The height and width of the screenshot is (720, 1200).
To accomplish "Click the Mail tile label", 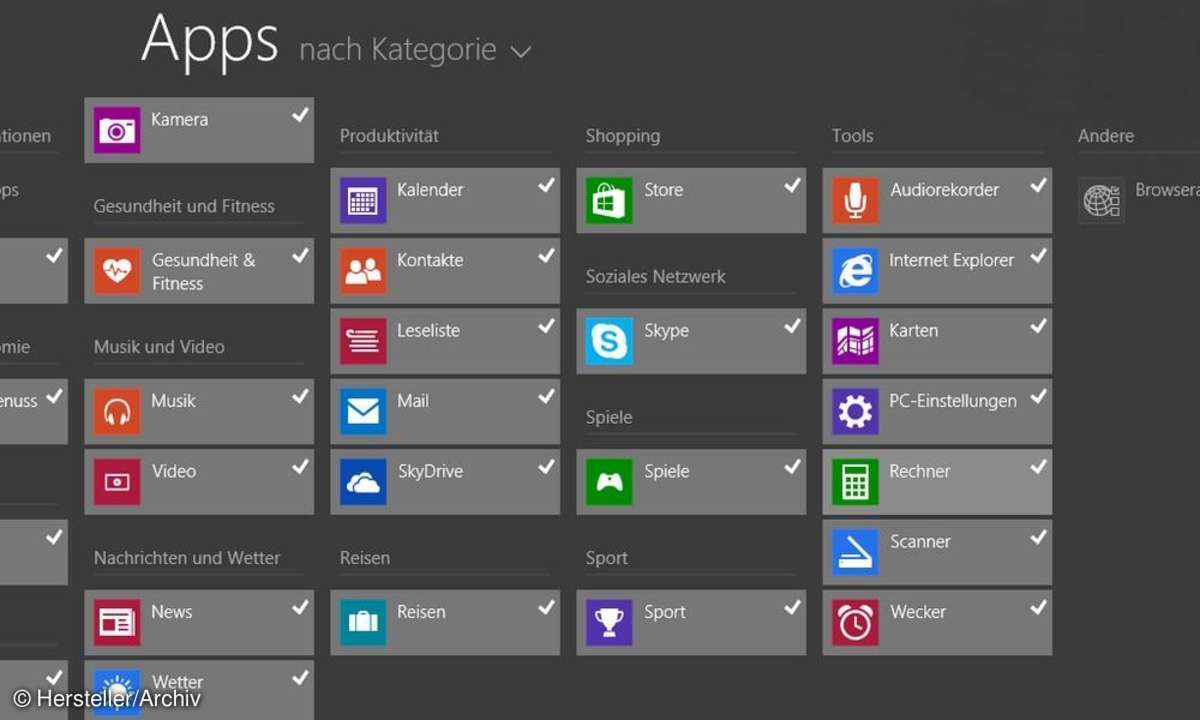I will click(413, 401).
